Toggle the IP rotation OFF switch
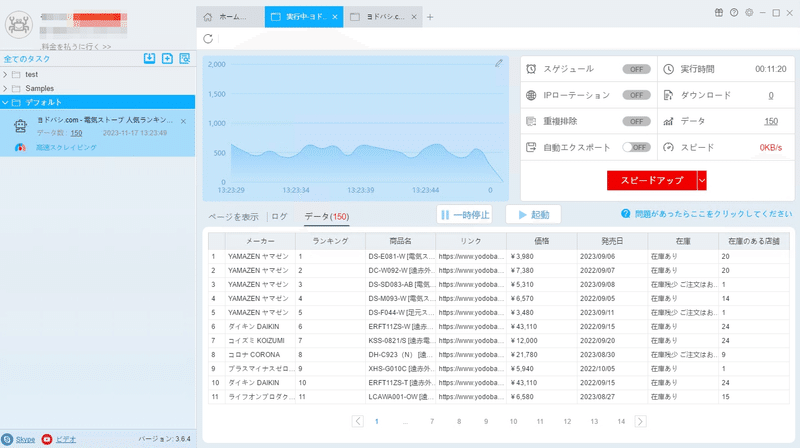Screen dimensions: 800x448 (636, 95)
